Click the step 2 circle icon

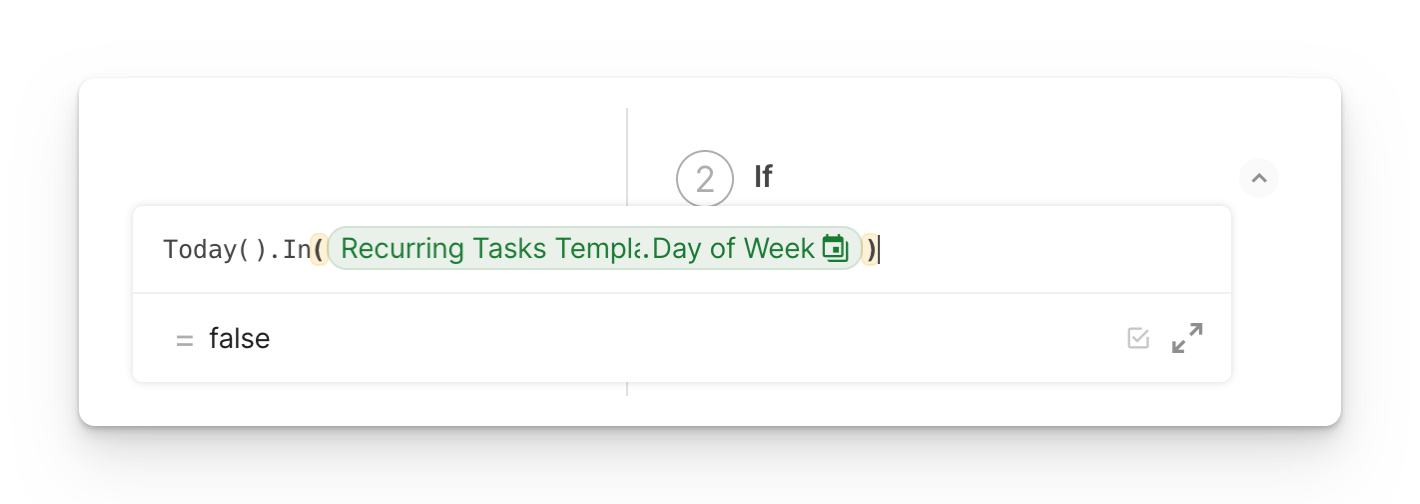(x=705, y=179)
